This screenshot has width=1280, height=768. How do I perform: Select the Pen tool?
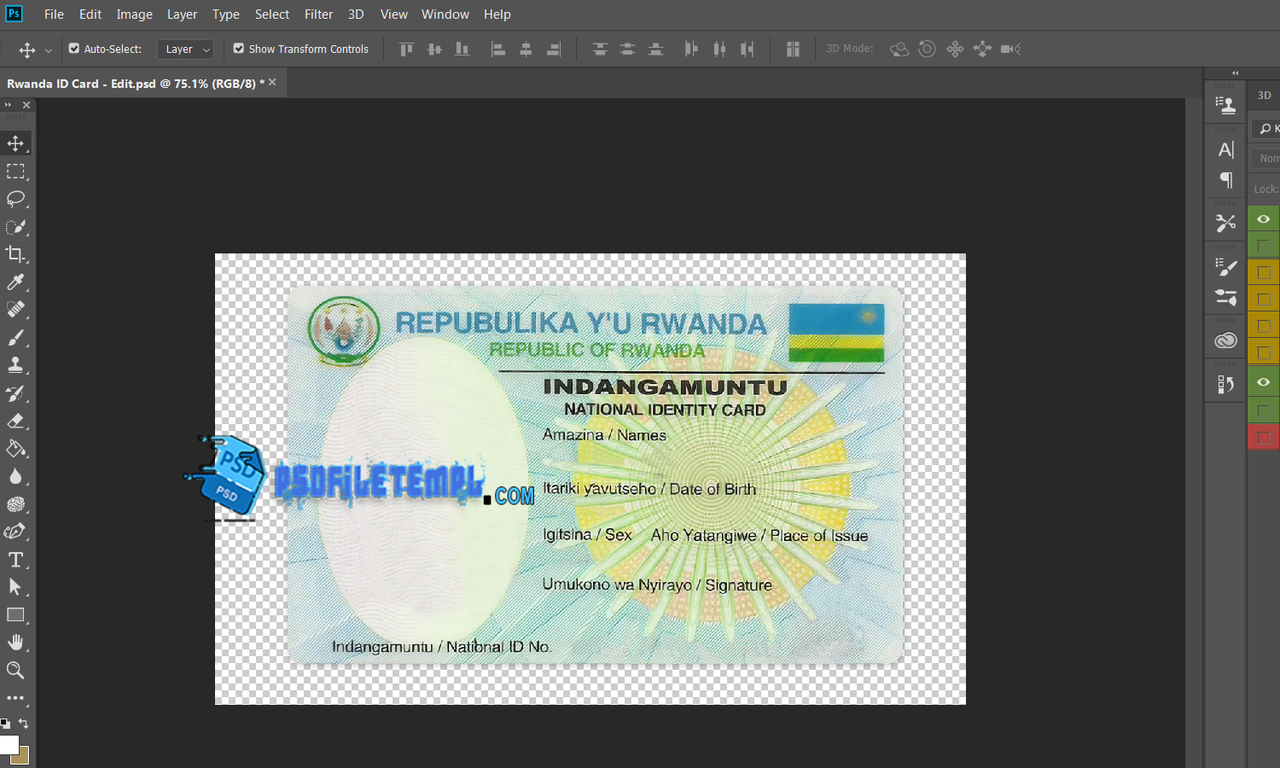[16, 531]
